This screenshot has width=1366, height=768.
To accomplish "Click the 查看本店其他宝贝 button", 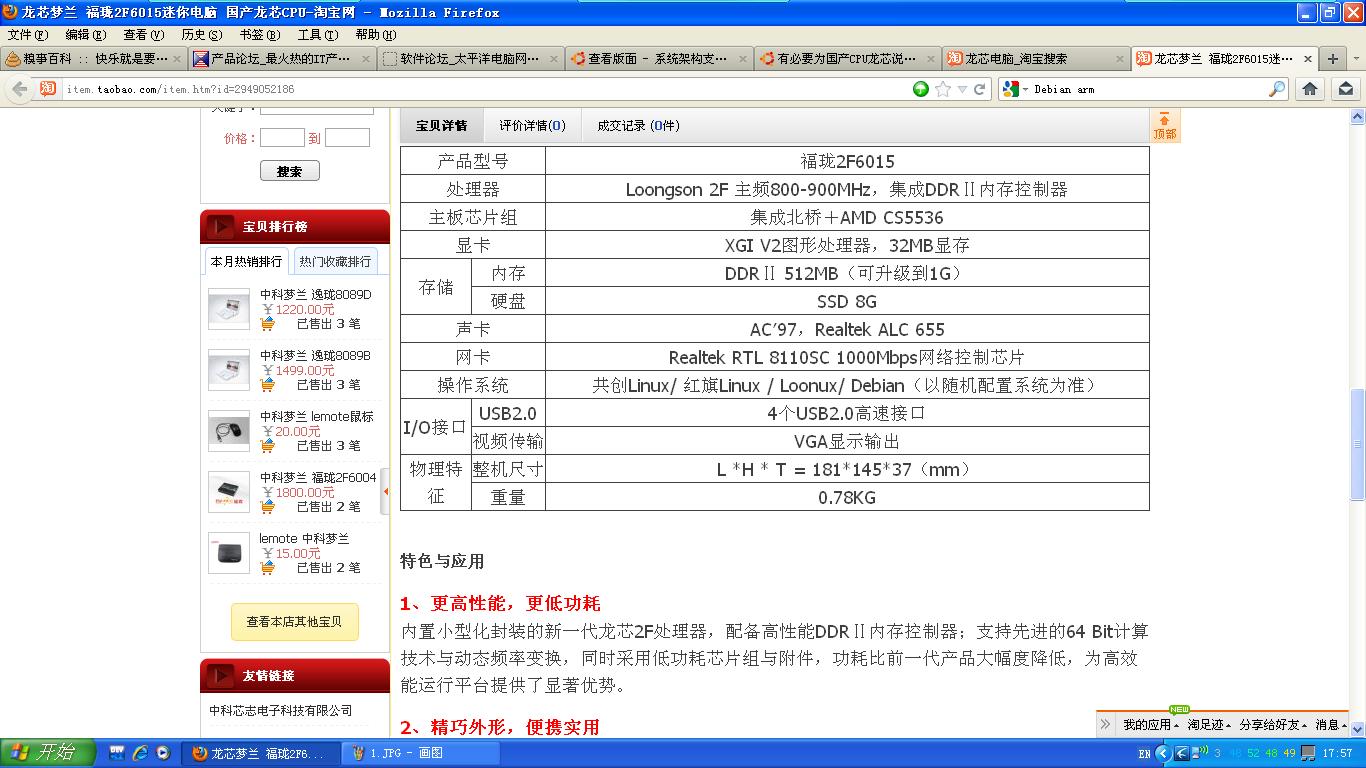I will click(x=294, y=622).
